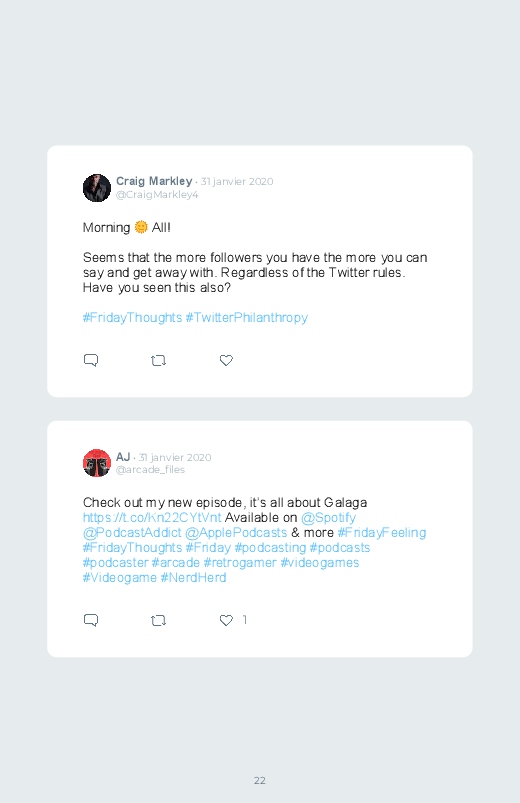520x803 pixels.
Task: Open #FridayThoughts hashtag in Craig's tweet
Action: 132,318
